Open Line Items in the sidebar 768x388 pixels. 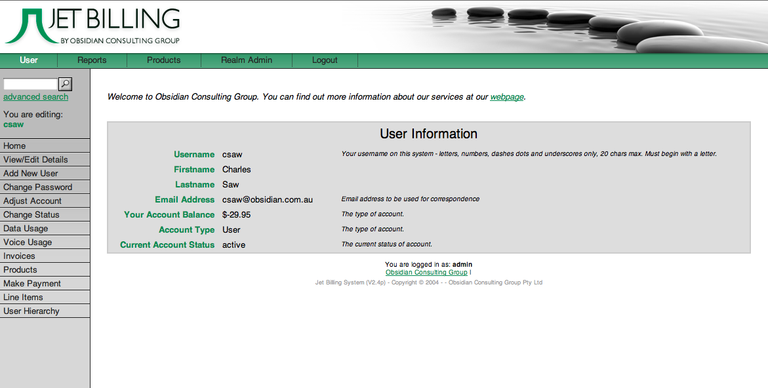pos(45,297)
